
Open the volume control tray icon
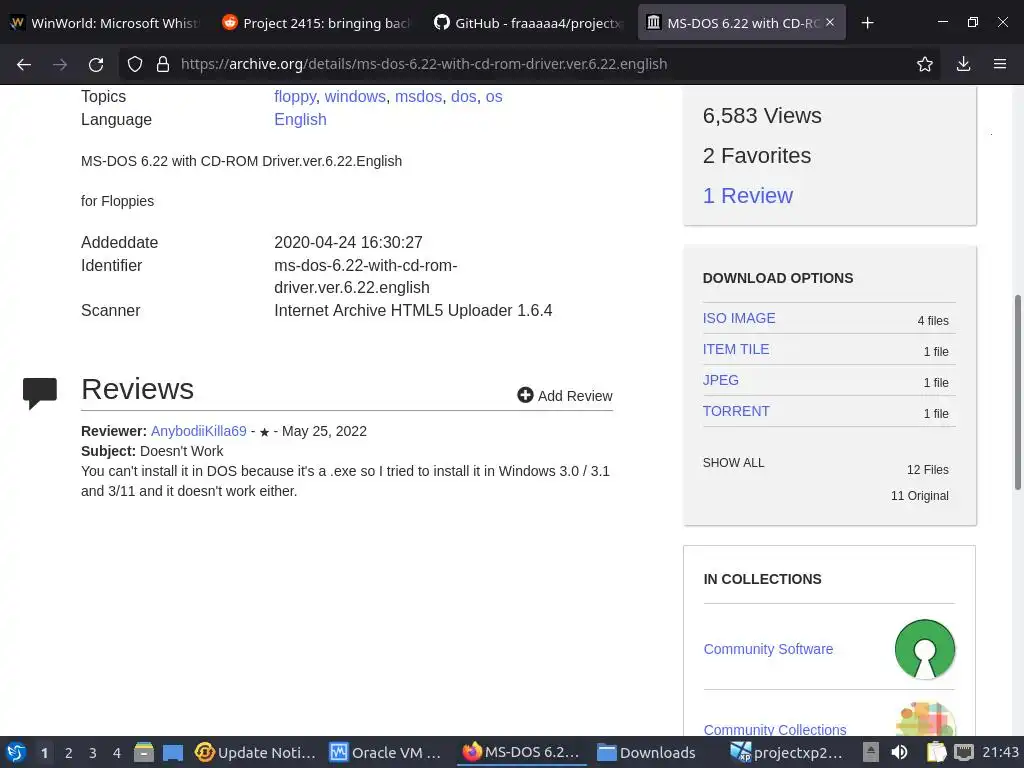point(899,752)
